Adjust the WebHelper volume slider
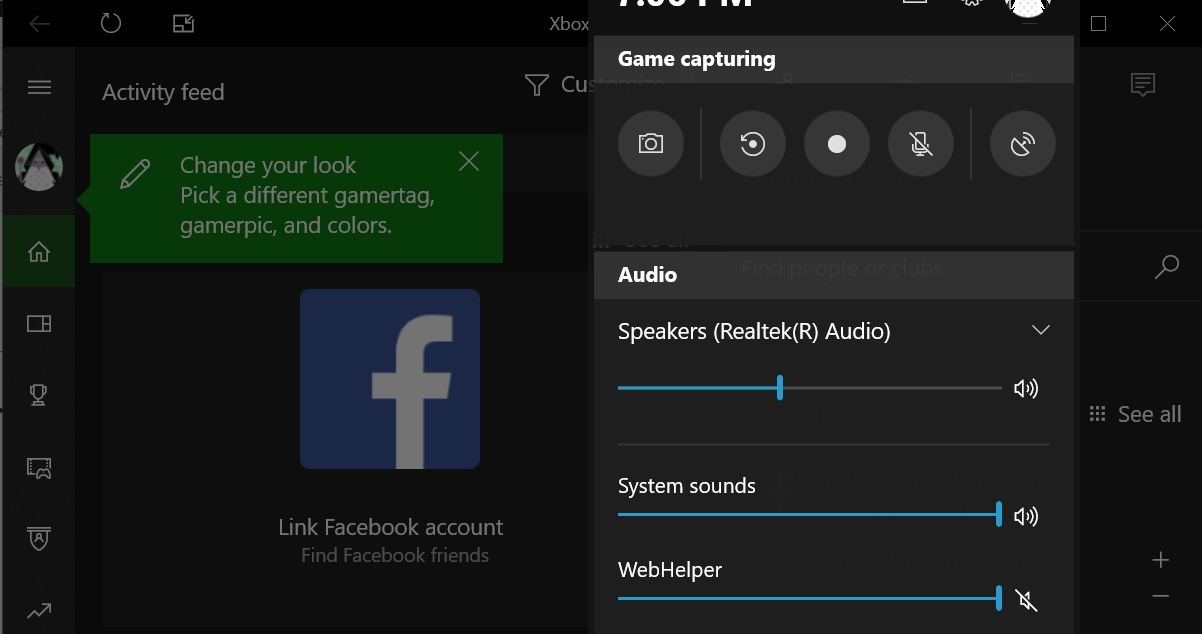The width and height of the screenshot is (1202, 634). point(810,599)
